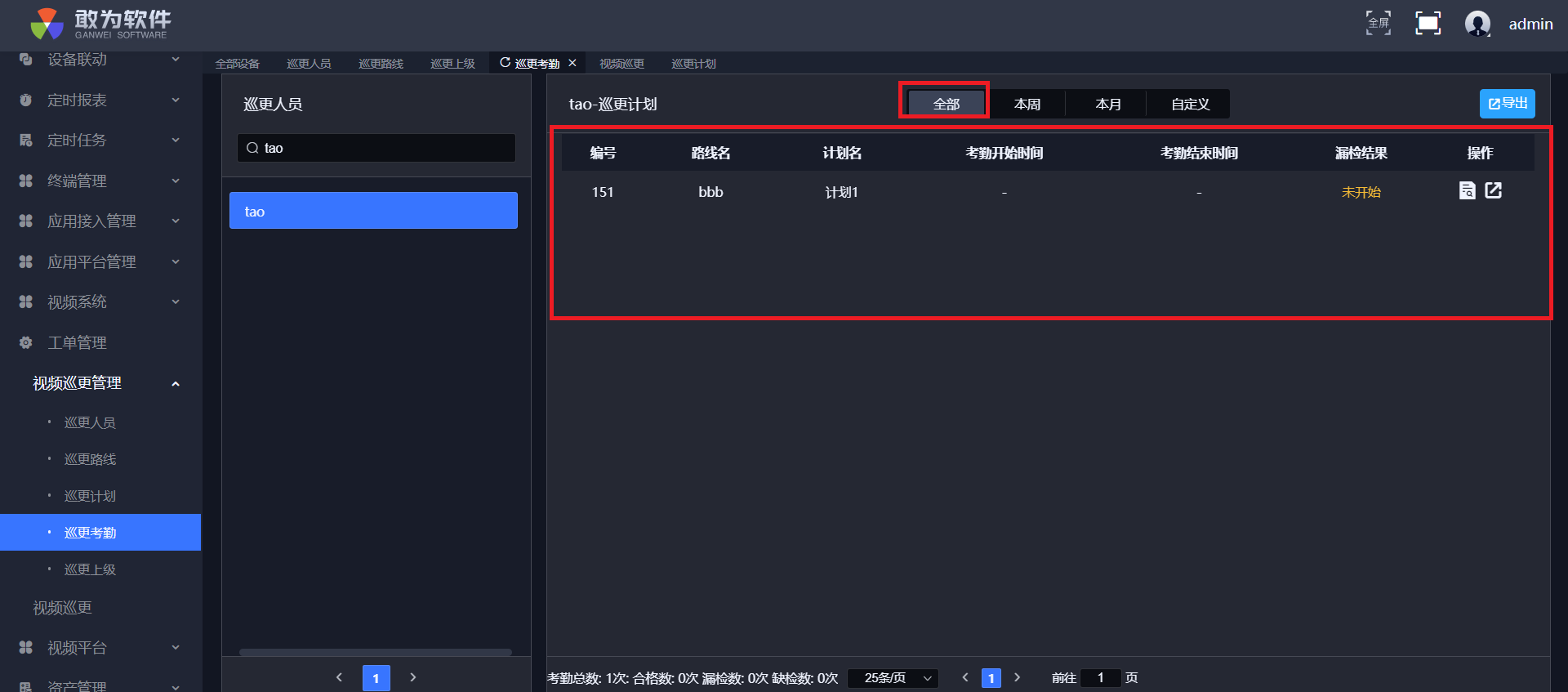Toggle the maximize screen icon
The image size is (1568, 692).
(1428, 23)
